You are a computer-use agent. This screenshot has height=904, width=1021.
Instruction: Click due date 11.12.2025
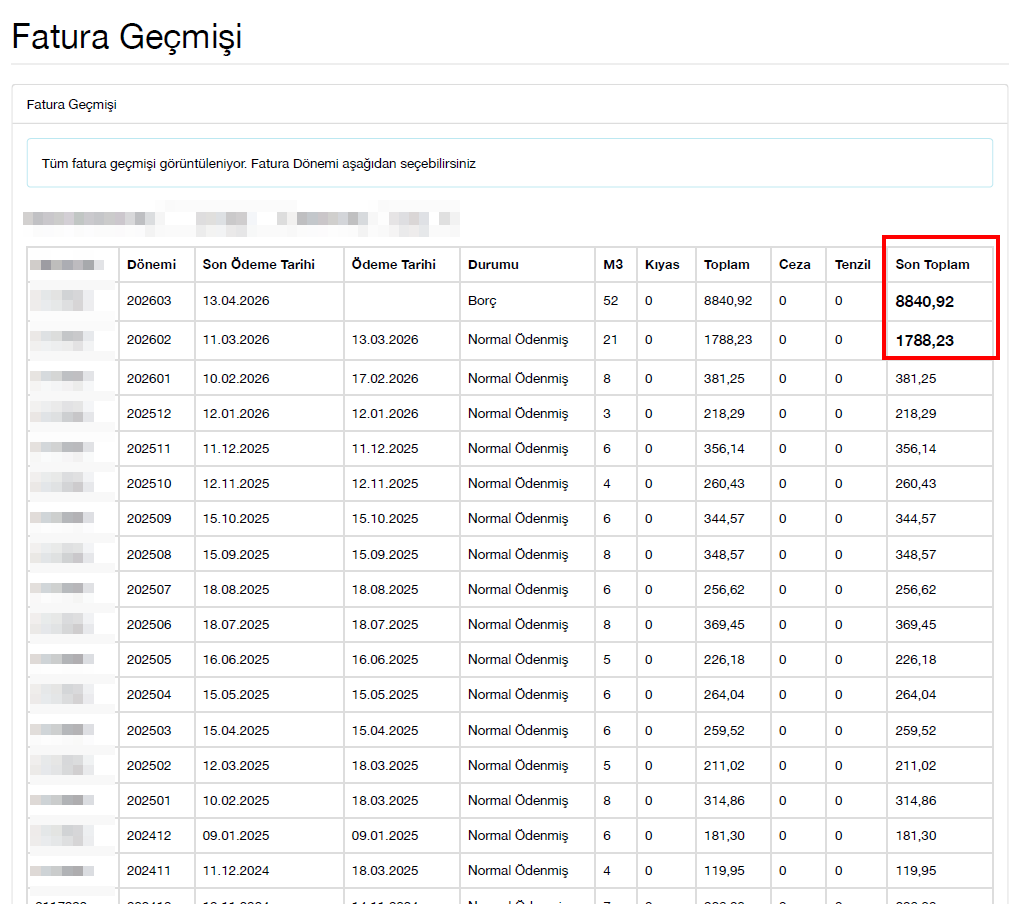coord(236,449)
